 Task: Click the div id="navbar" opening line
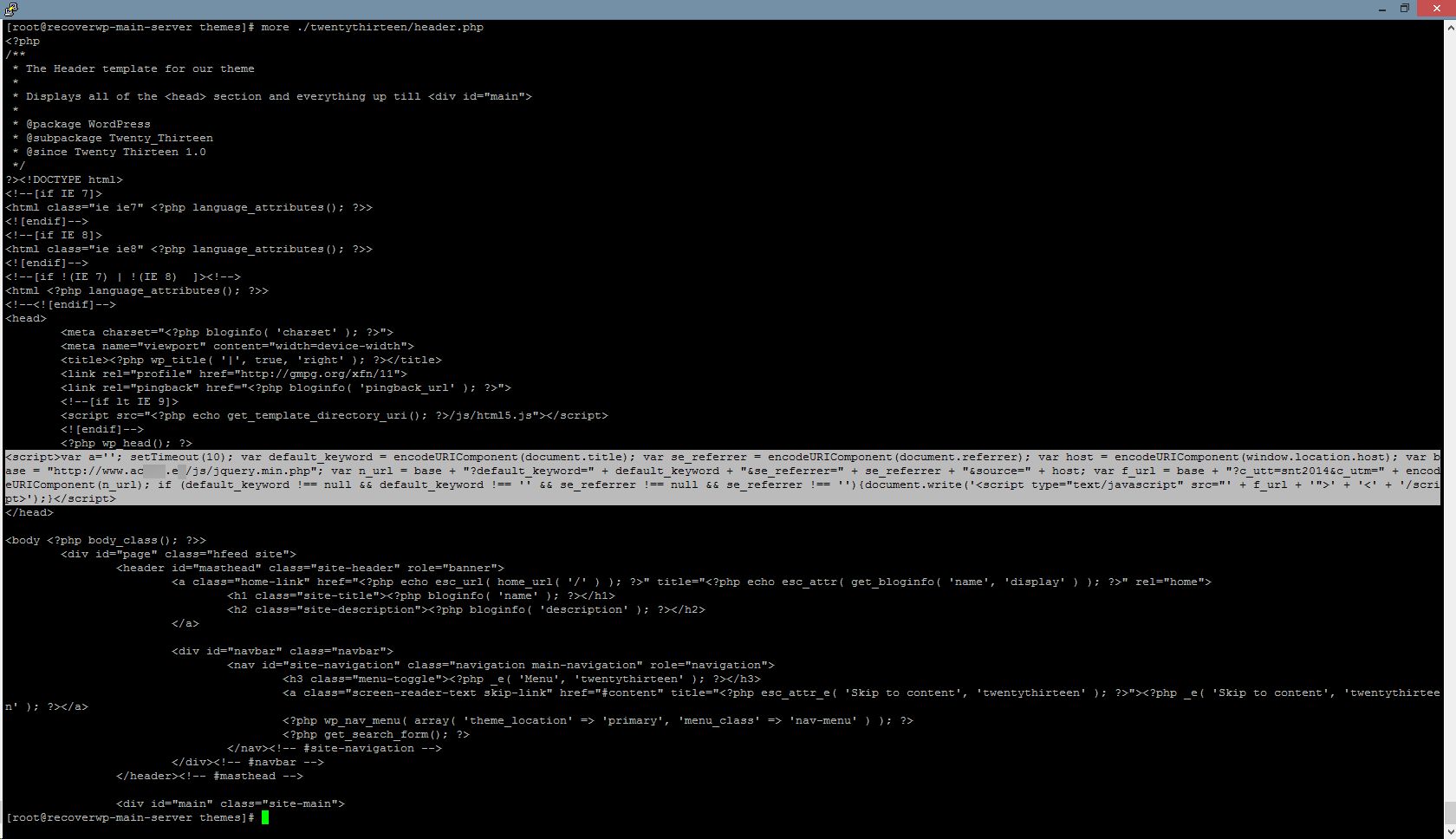coord(283,651)
